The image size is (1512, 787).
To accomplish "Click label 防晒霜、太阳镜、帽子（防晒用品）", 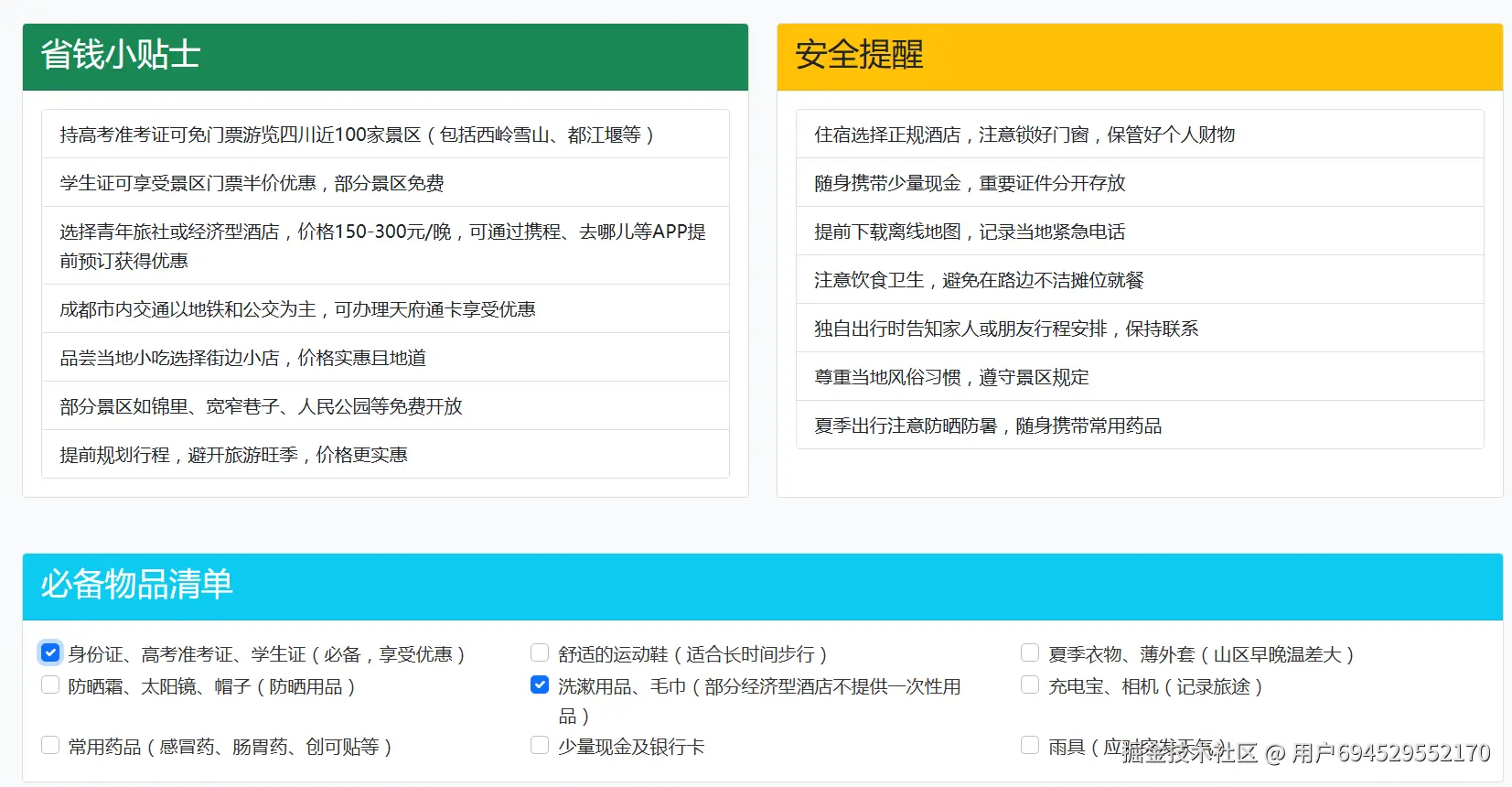I will pos(213,686).
